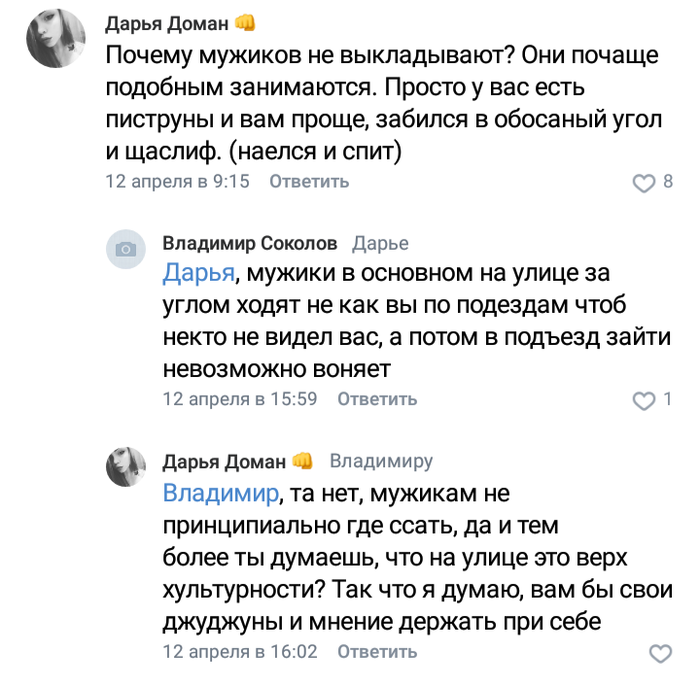Like Владимир Соколов's reply via heart icon
This screenshot has height=687, width=700.
coord(645,401)
